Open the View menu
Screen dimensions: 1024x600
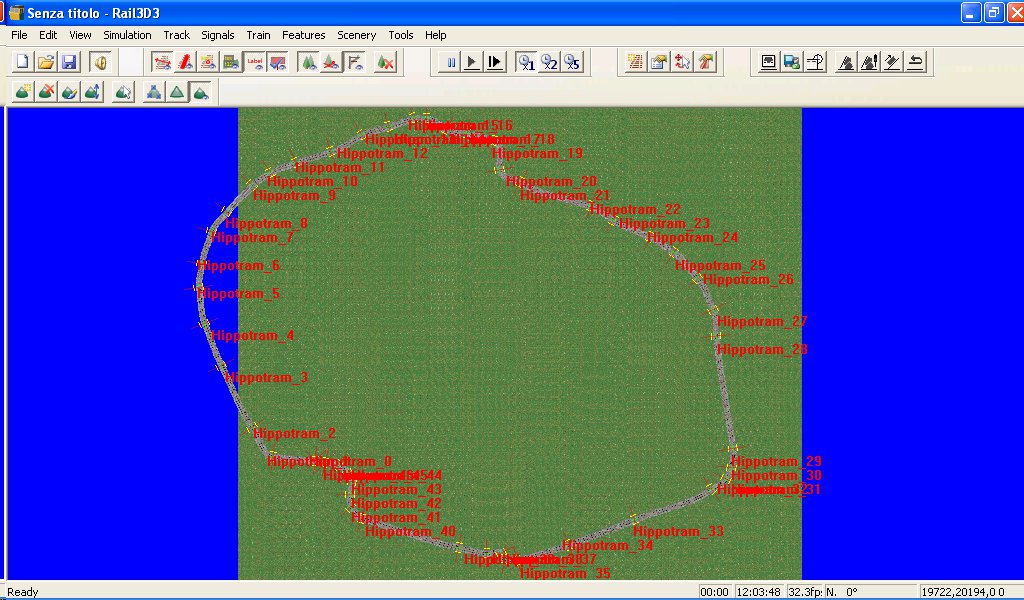tap(80, 35)
